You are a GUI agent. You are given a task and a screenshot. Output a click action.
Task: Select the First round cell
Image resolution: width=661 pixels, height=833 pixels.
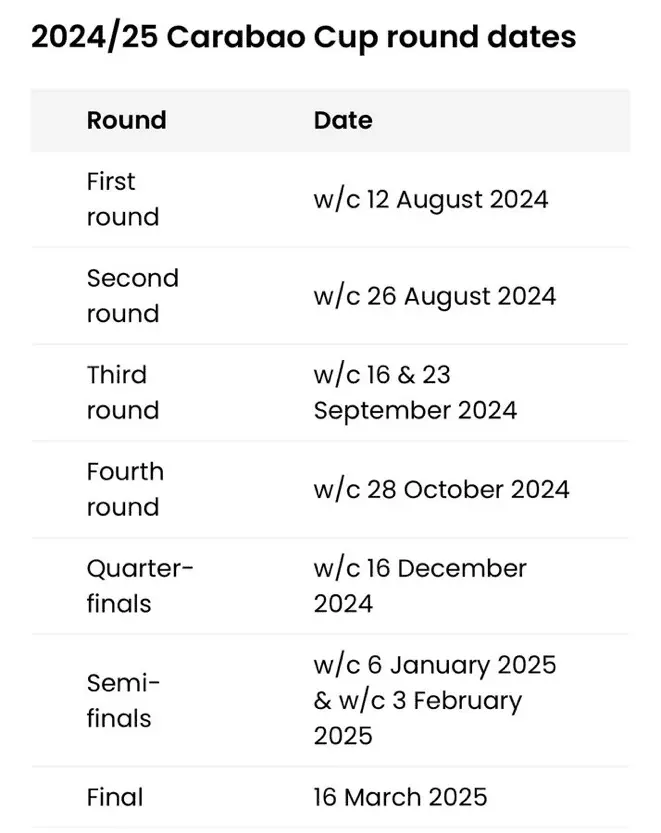[122, 199]
